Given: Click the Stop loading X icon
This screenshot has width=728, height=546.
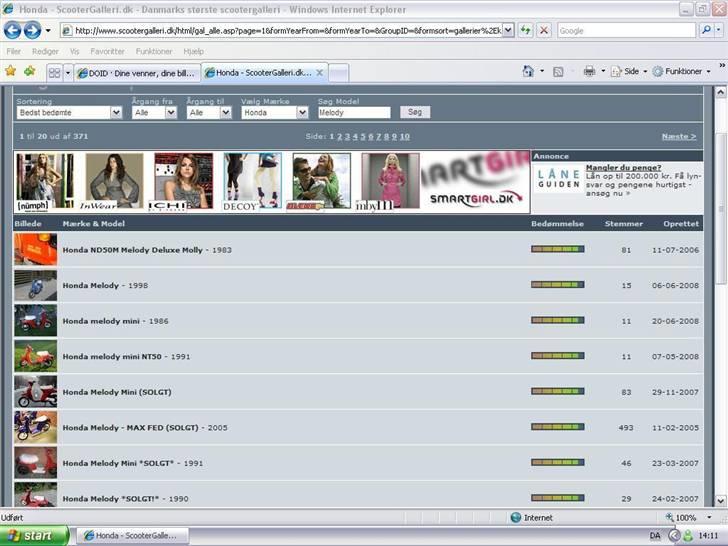Looking at the screenshot, I should 544,31.
